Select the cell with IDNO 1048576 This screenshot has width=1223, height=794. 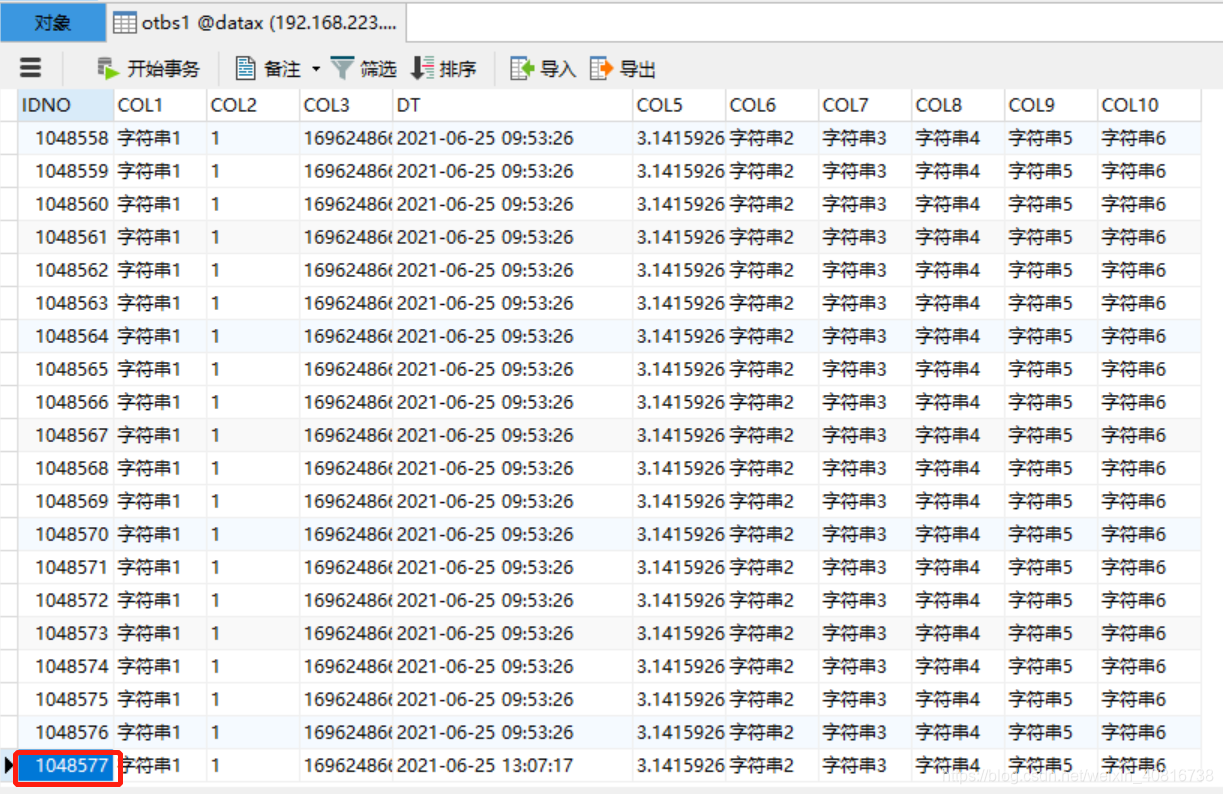click(66, 732)
